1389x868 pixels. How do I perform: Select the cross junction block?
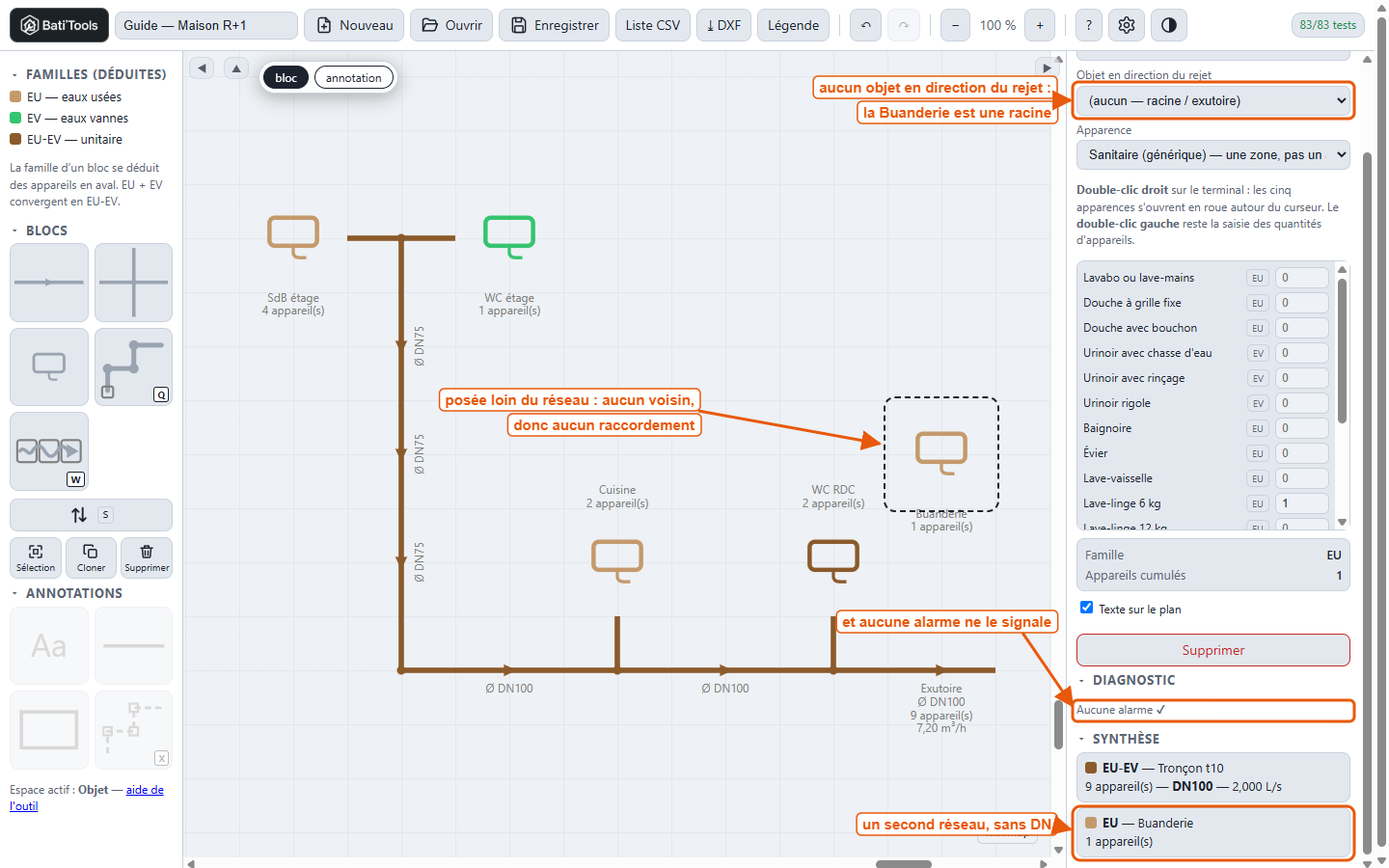[133, 283]
